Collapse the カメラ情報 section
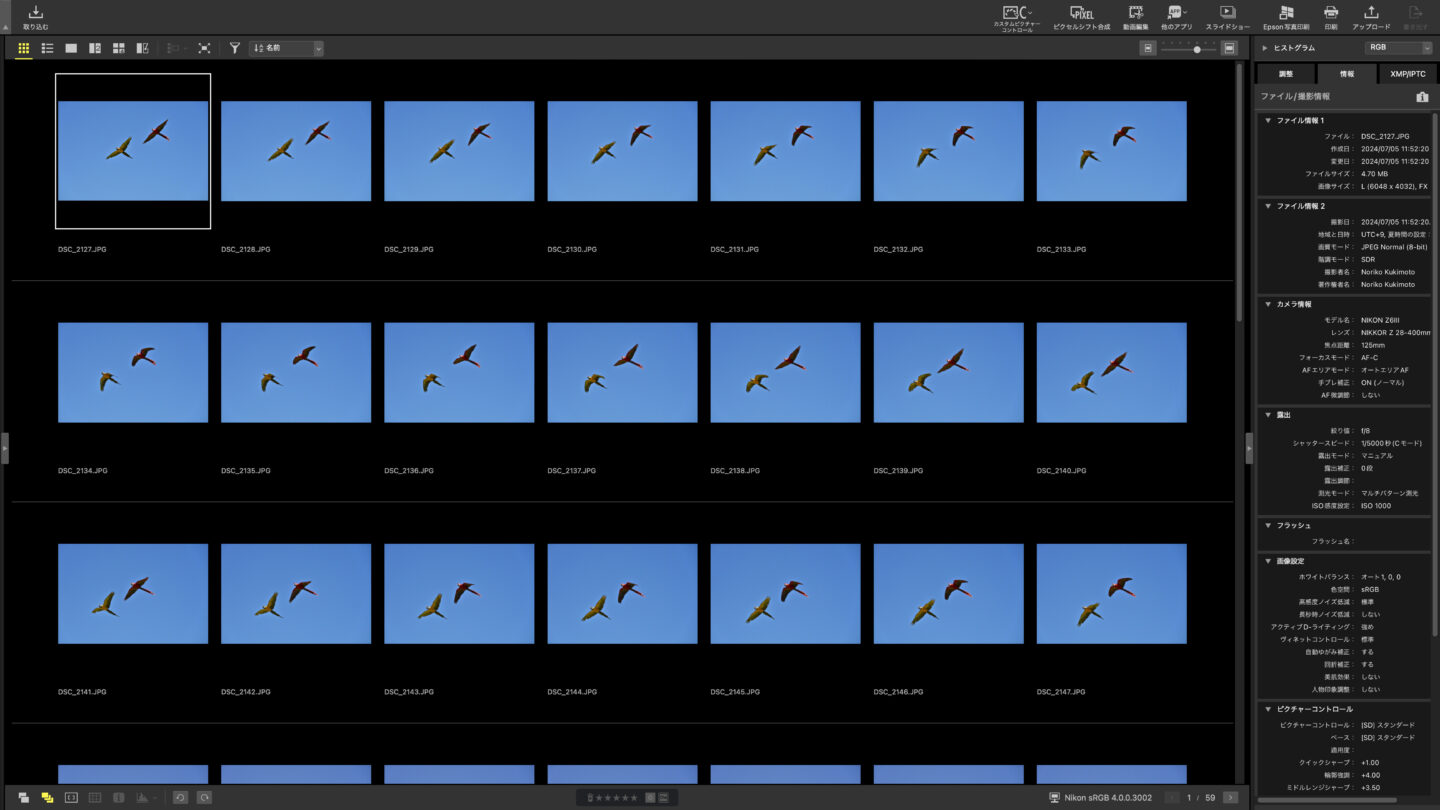Viewport: 1440px width, 810px height. (1268, 304)
